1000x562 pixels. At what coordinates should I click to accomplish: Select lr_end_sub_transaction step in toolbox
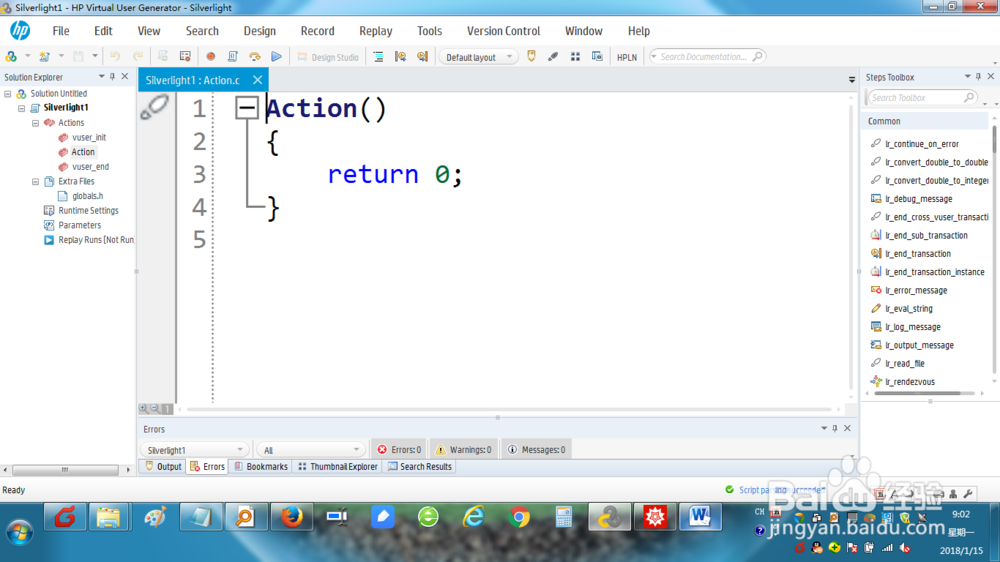coord(926,235)
